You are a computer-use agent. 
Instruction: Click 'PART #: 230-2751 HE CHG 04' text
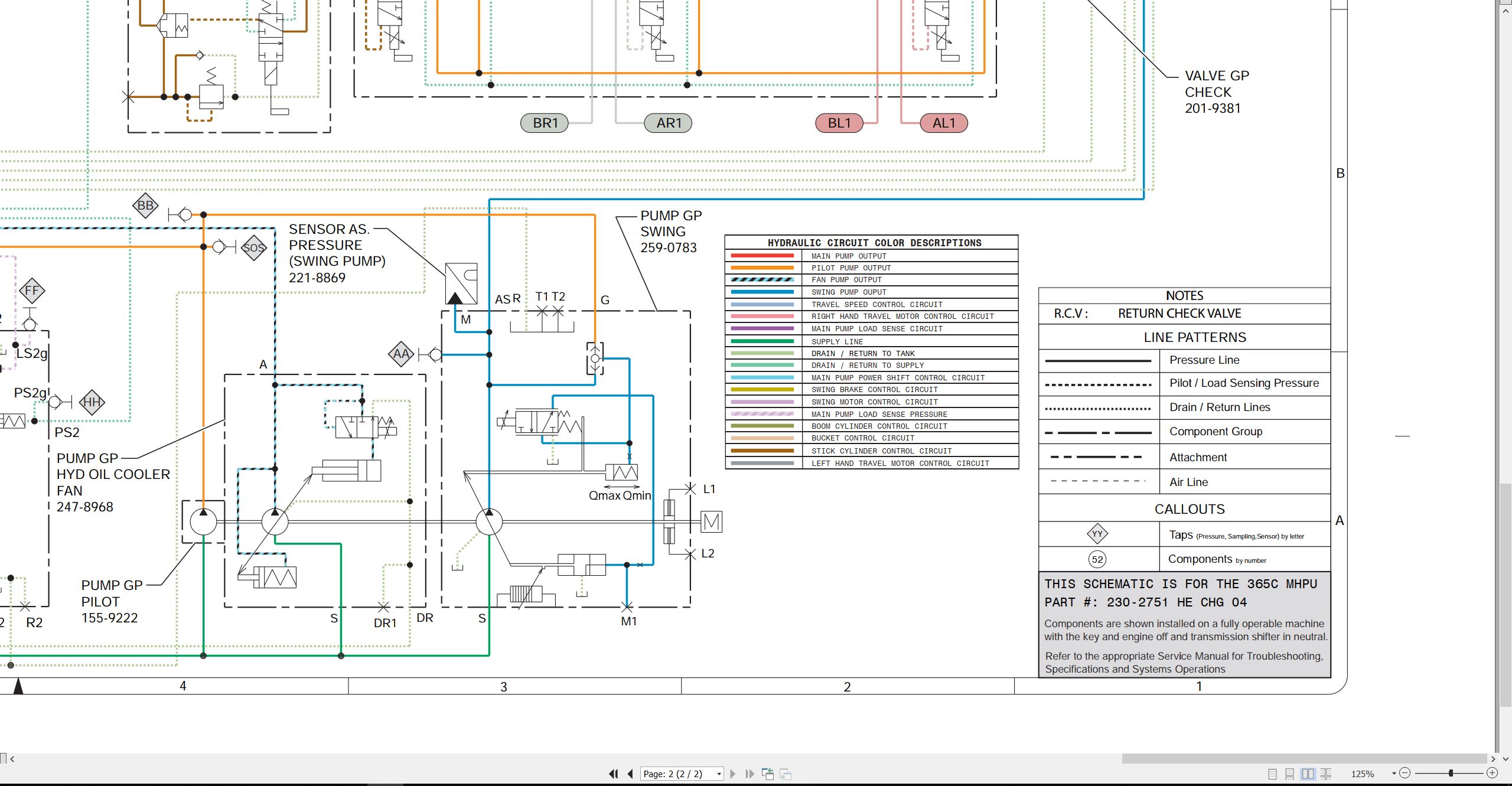1145,602
